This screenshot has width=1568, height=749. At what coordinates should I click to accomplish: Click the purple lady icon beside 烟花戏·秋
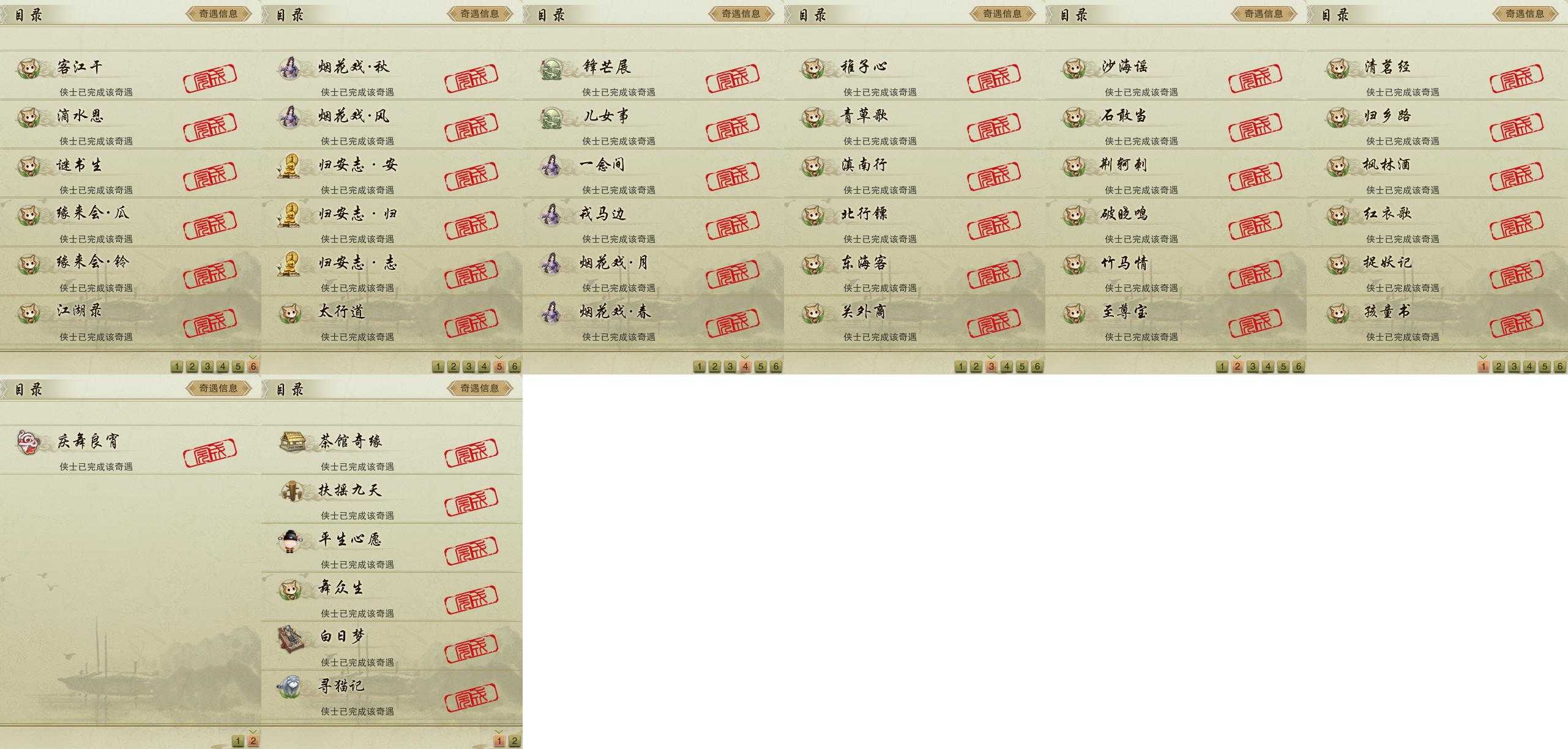click(289, 68)
